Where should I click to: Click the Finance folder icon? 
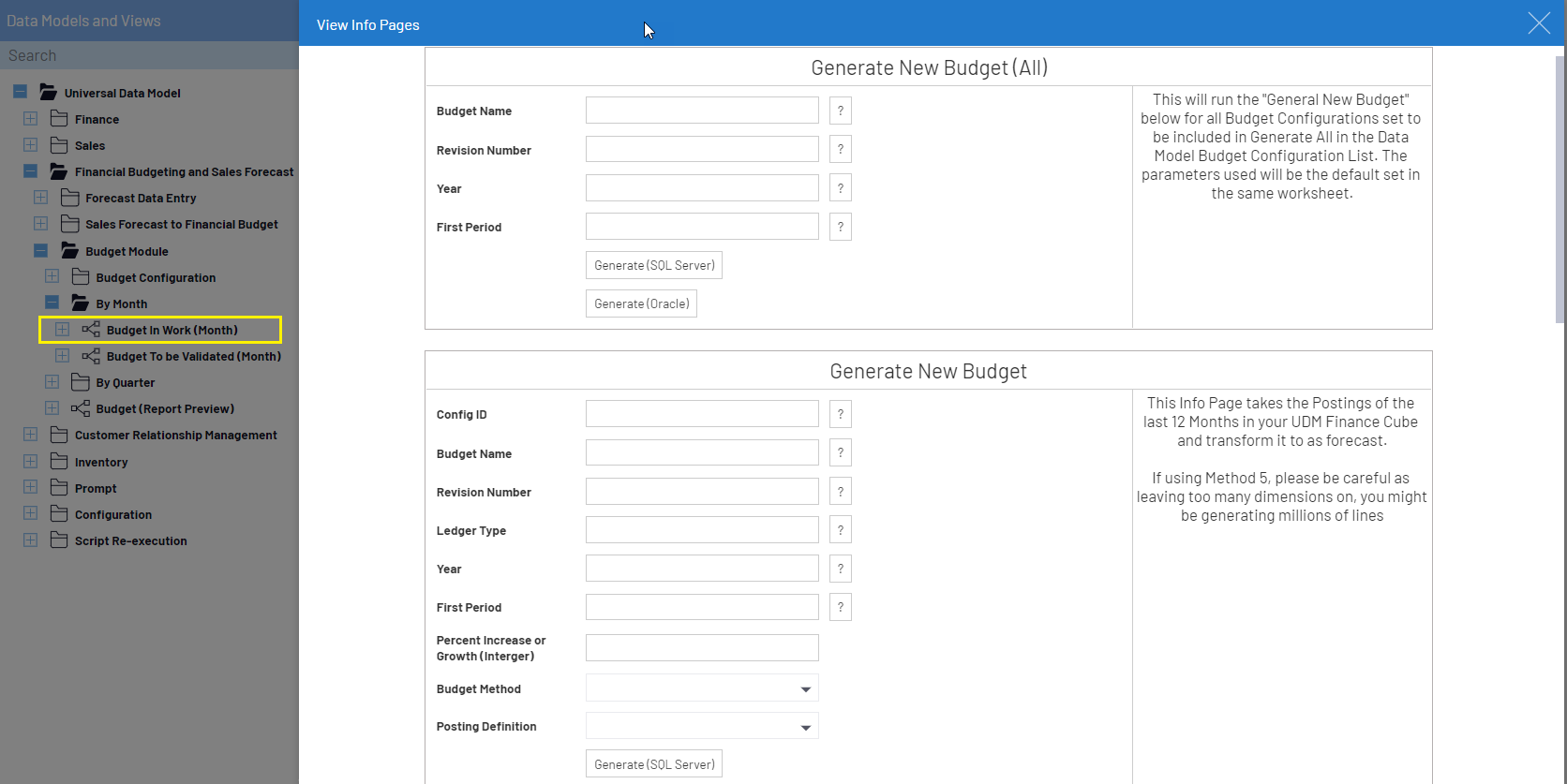(x=59, y=119)
